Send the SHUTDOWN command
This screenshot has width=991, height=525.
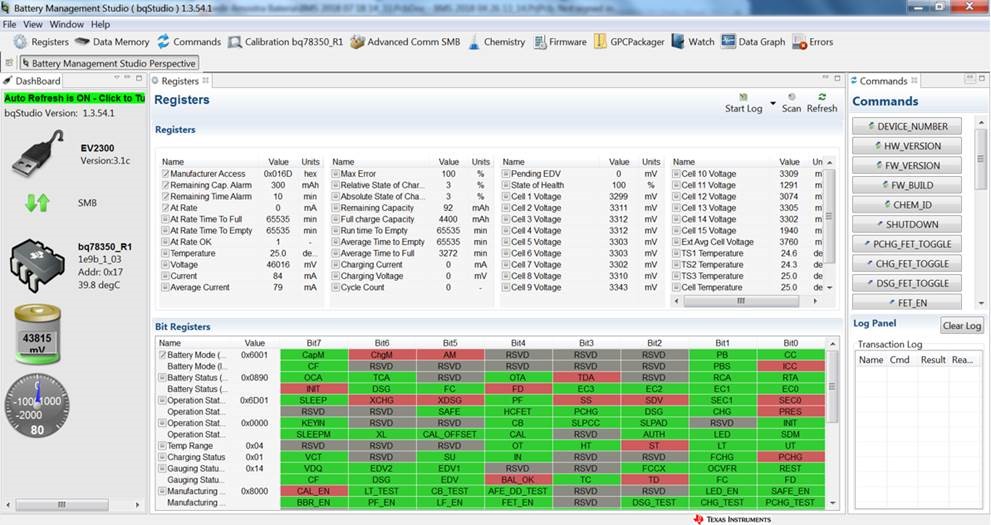(907, 224)
